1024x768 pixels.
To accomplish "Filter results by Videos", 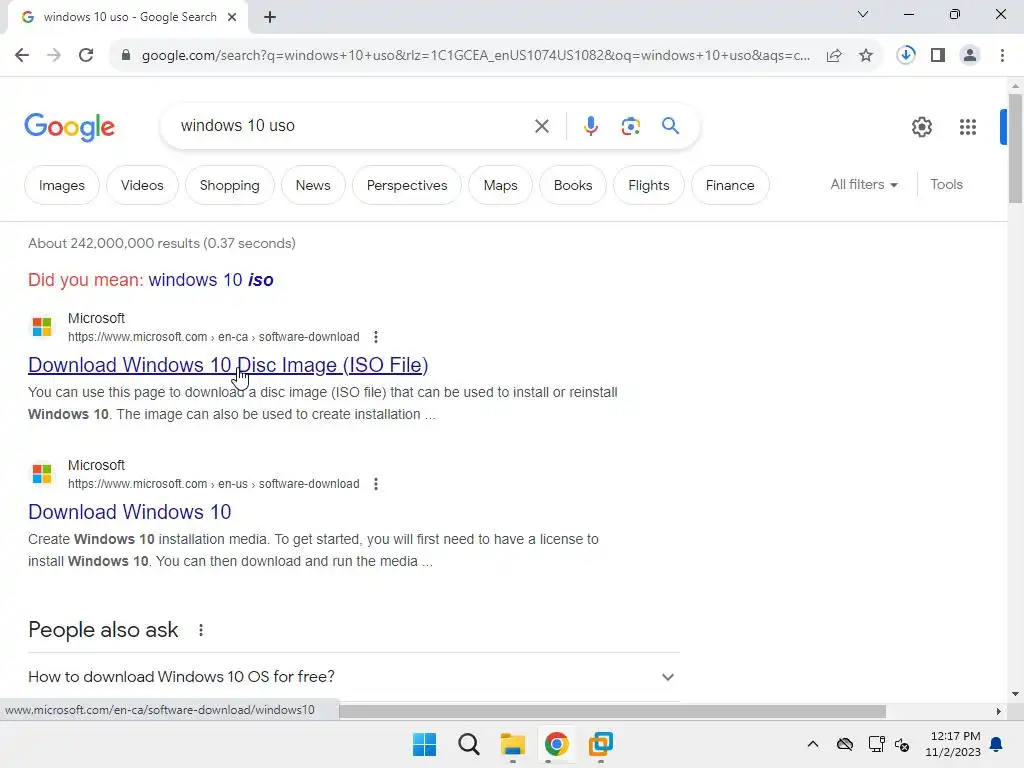I will (x=142, y=185).
